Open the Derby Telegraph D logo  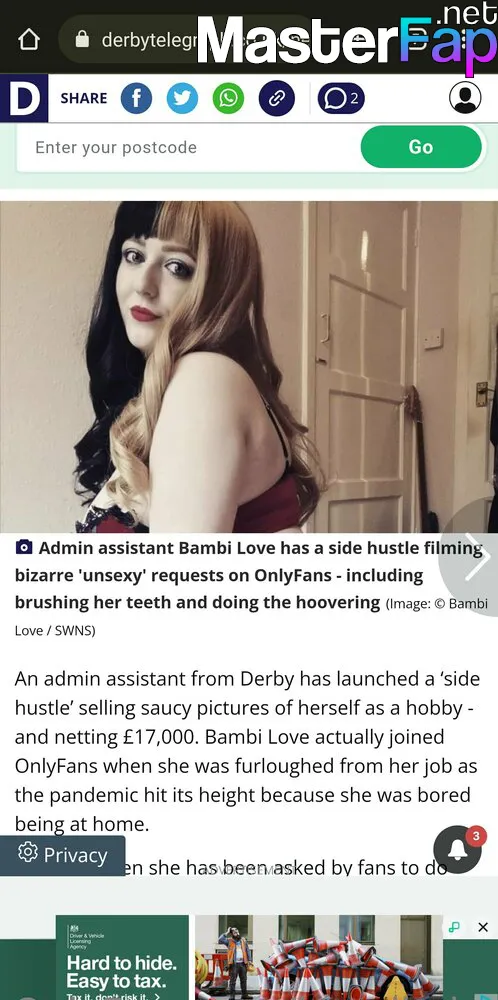24,98
